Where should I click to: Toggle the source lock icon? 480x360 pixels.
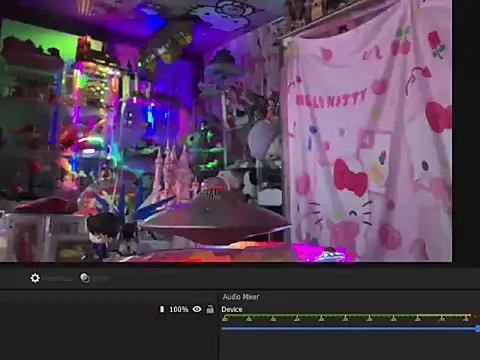point(210,309)
